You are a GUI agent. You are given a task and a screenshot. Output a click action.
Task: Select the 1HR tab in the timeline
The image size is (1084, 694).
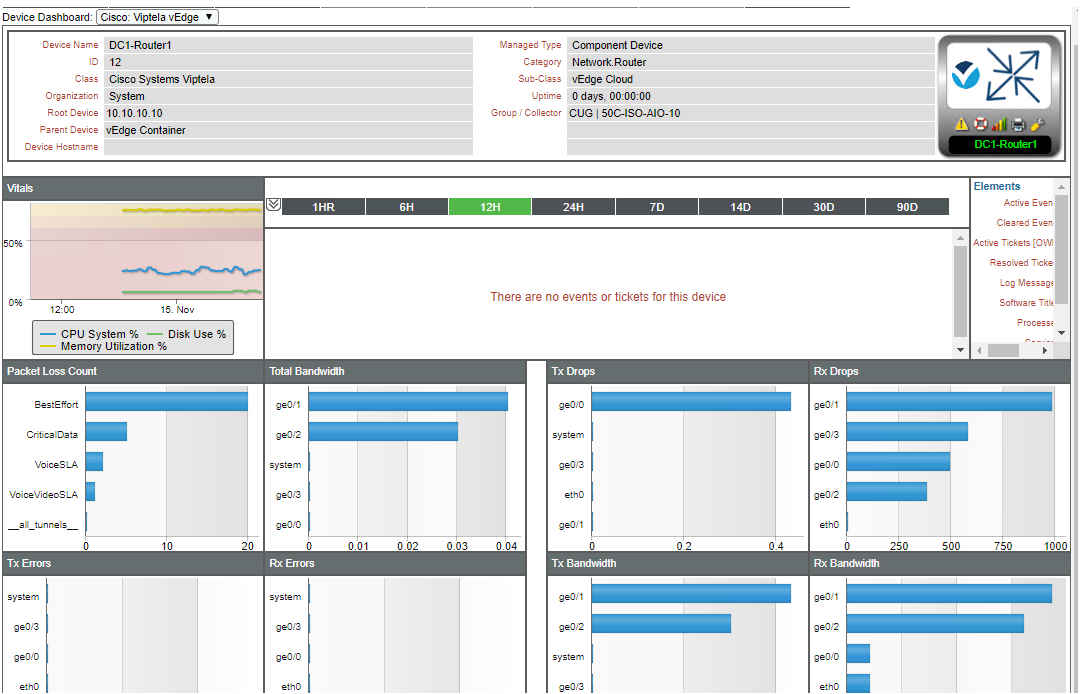click(x=322, y=206)
